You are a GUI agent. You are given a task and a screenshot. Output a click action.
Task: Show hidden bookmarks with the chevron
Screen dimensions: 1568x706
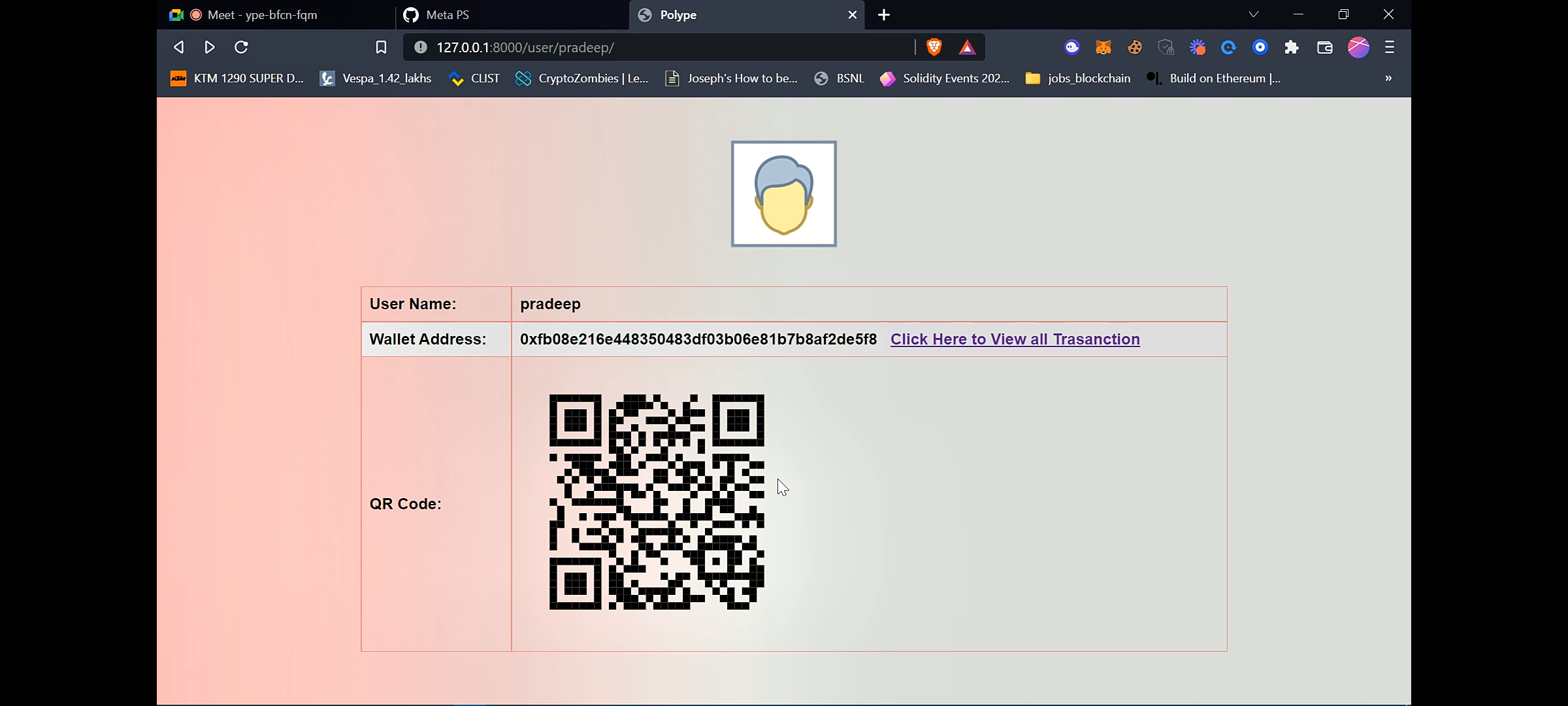[1388, 78]
